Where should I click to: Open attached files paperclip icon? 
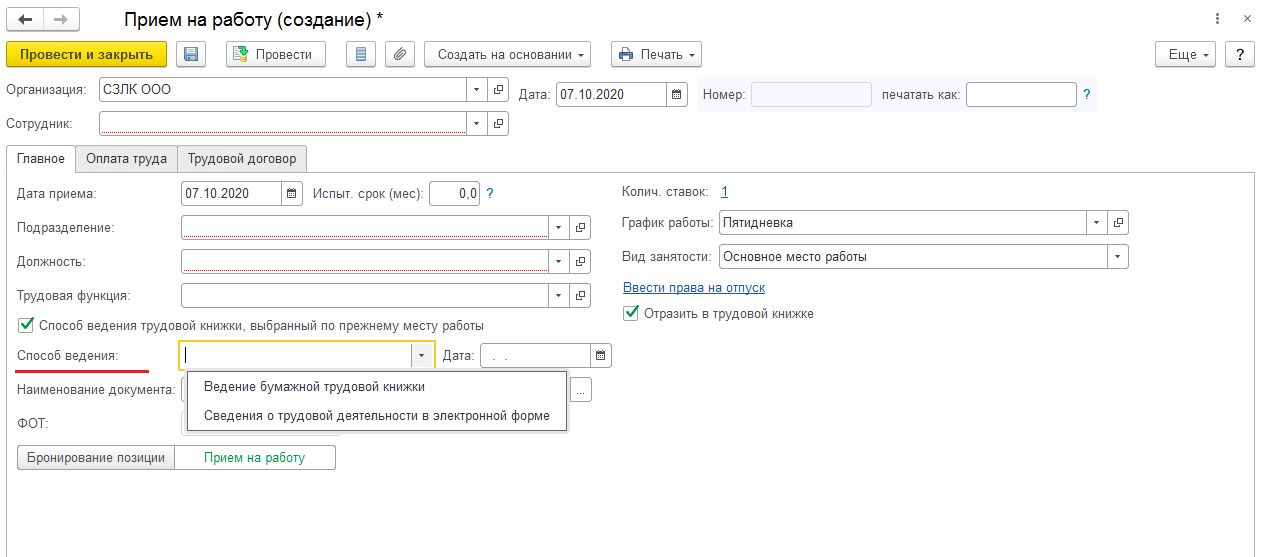(399, 55)
